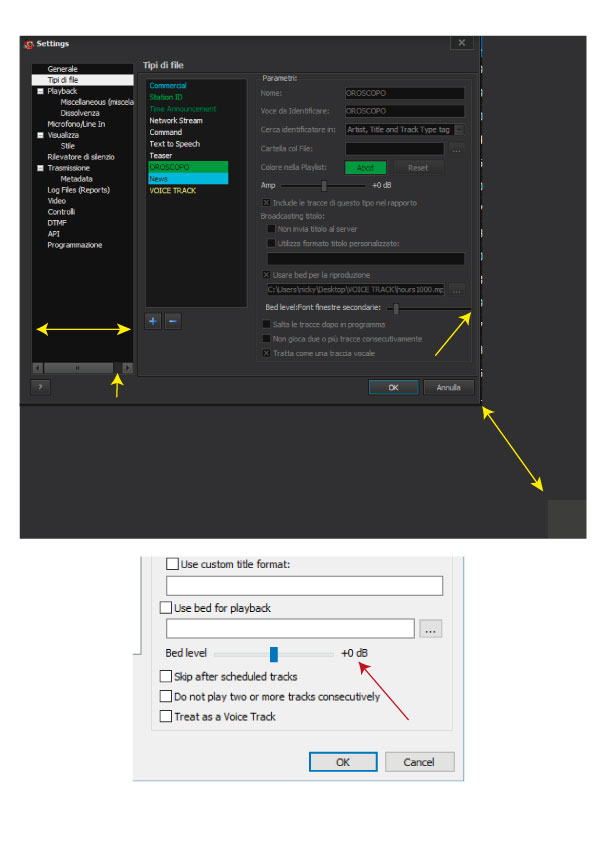Click the plus icon to add file type
The image size is (595, 842).
click(x=153, y=321)
